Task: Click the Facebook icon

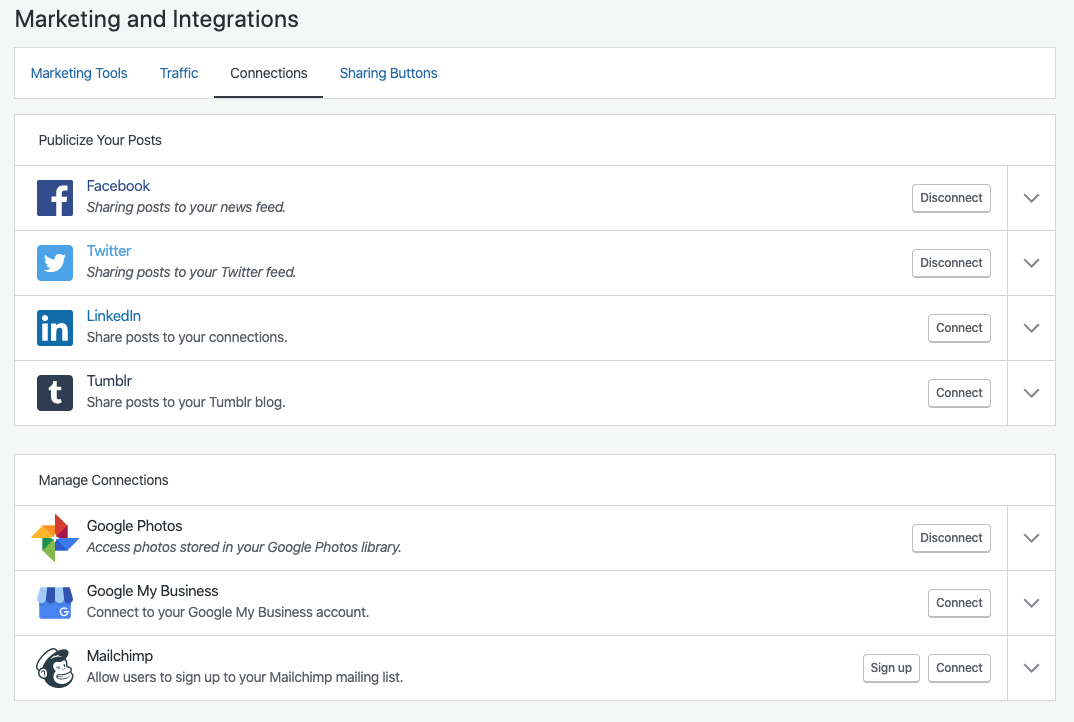Action: click(55, 197)
